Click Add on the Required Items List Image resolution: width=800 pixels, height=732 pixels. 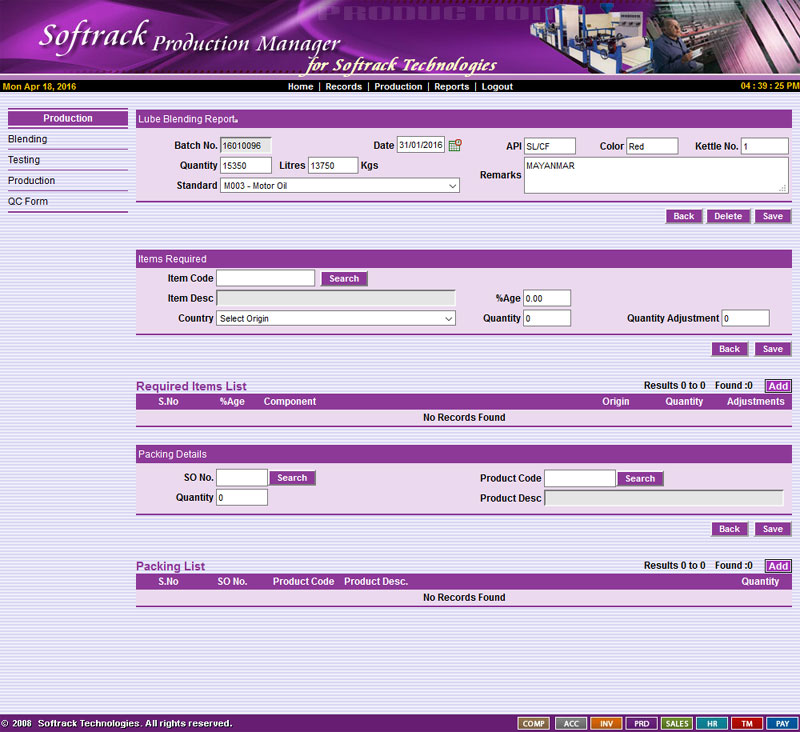(777, 386)
